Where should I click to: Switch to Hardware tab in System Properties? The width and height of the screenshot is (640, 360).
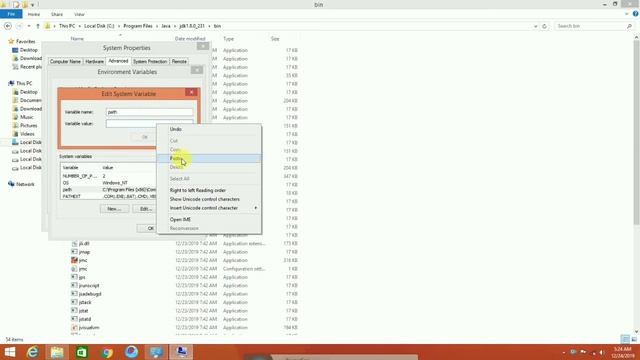pyautogui.click(x=95, y=62)
